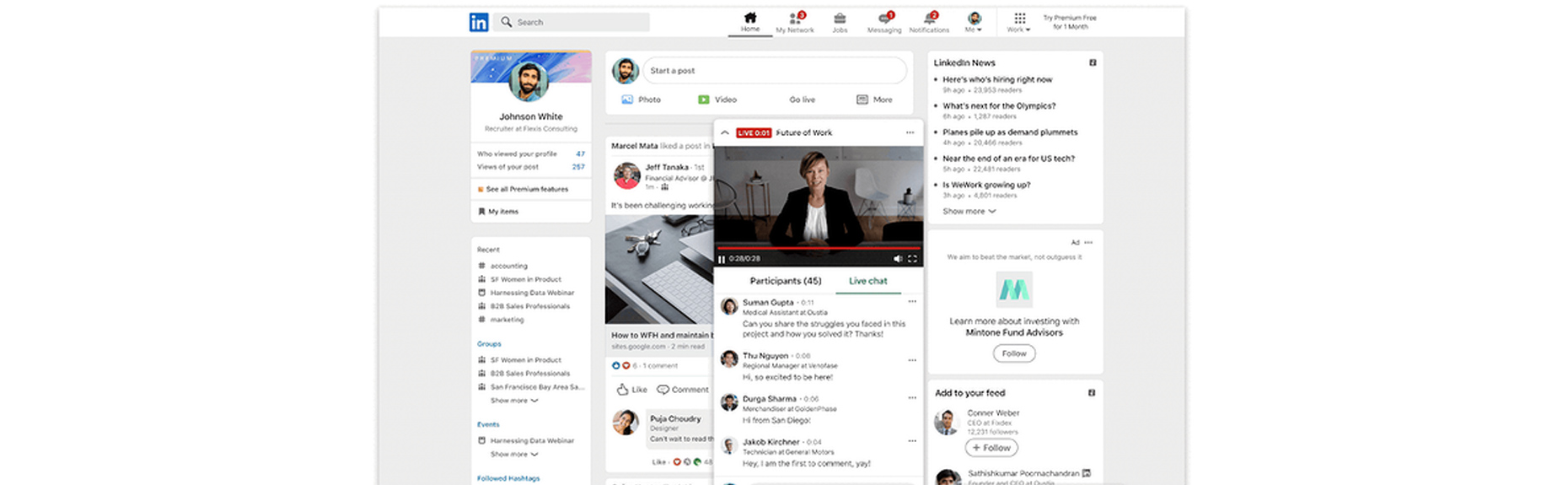The height and width of the screenshot is (485, 1568).
Task: Read Here's who's hiring right now
Action: point(997,79)
